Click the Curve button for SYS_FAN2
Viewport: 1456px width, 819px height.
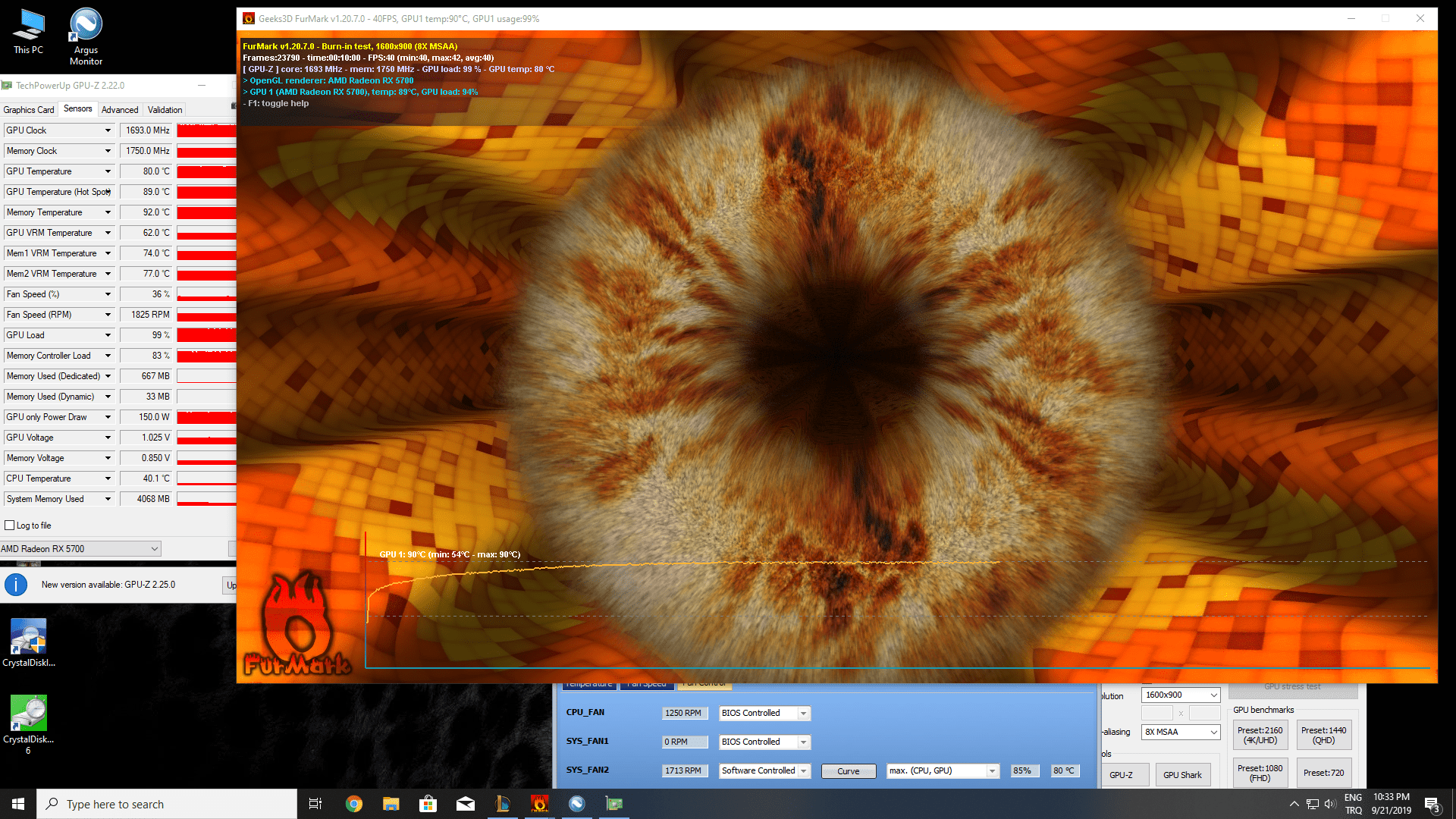point(848,770)
